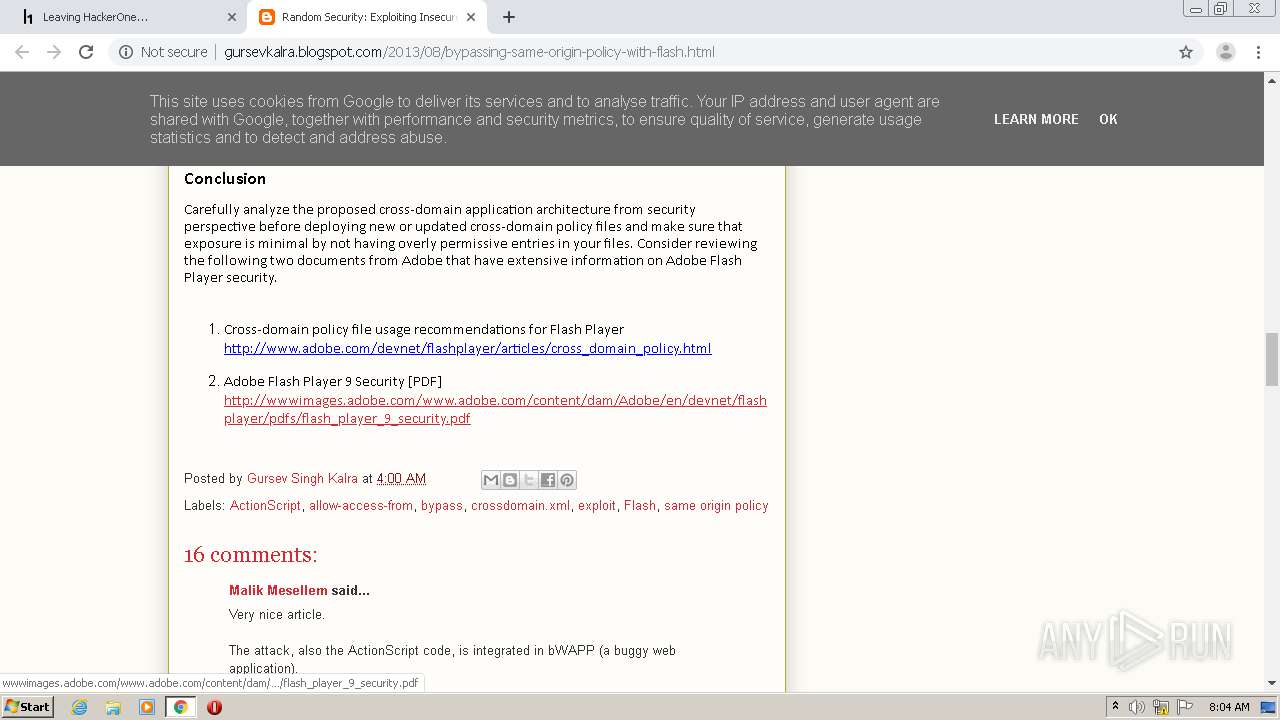Select Chrome in the taskbar
The width and height of the screenshot is (1280, 720).
pos(180,707)
